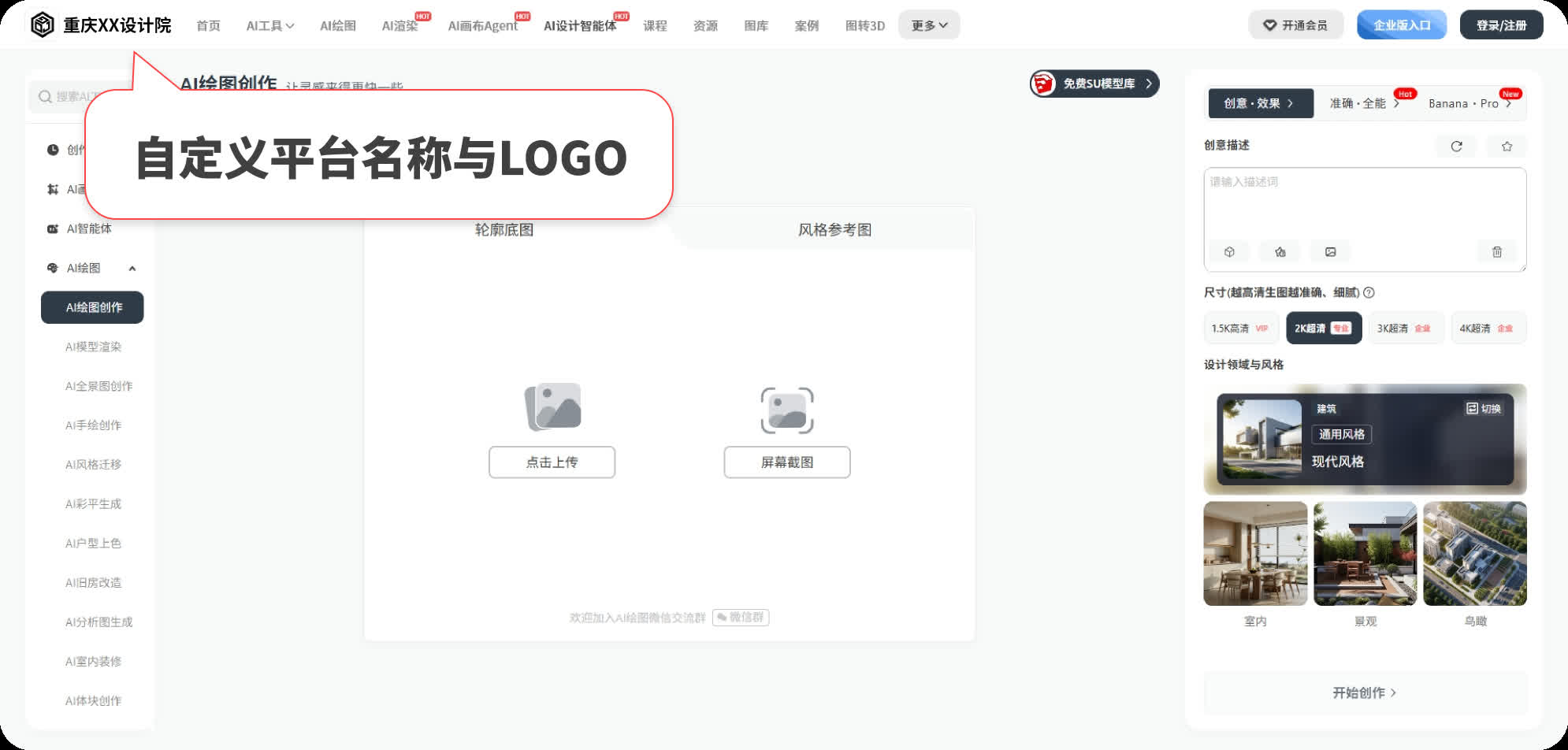Screen dimensions: 1568x750
Task: Click the magnifier icon in sidebar search
Action: click(46, 96)
